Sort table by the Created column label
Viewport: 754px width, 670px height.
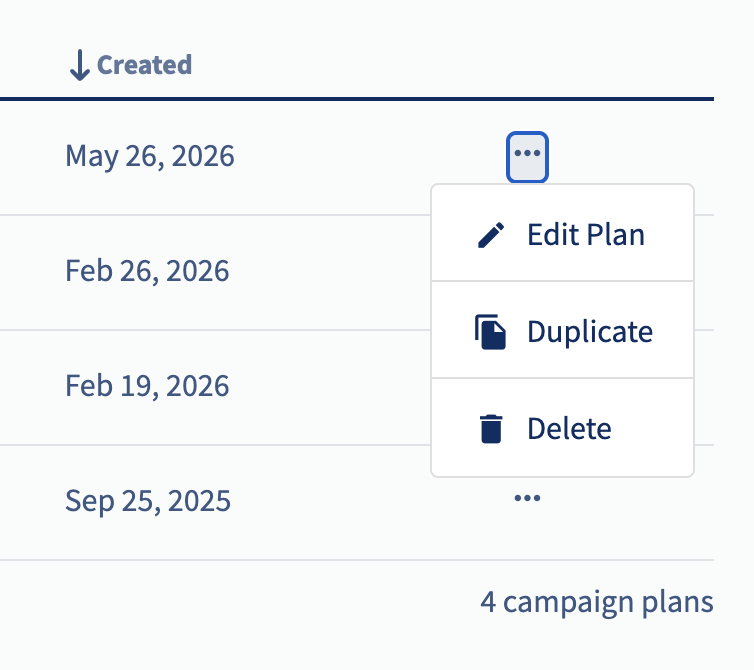tap(144, 65)
